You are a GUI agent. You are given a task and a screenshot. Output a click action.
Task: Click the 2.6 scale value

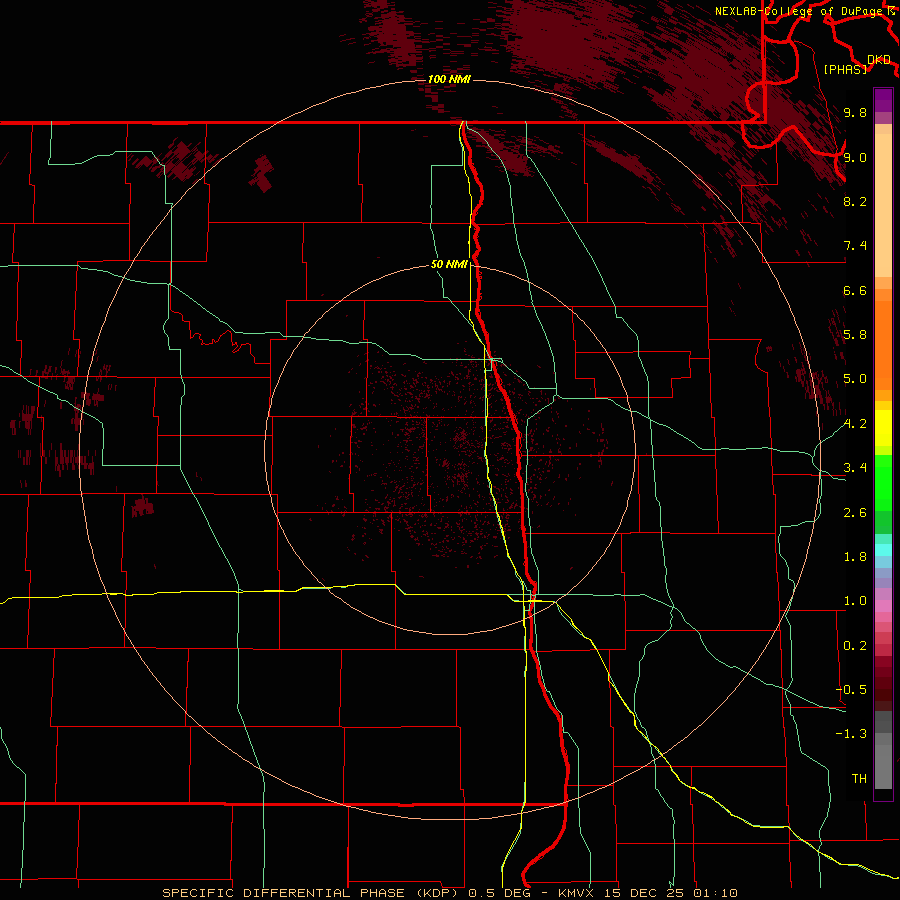(x=855, y=513)
